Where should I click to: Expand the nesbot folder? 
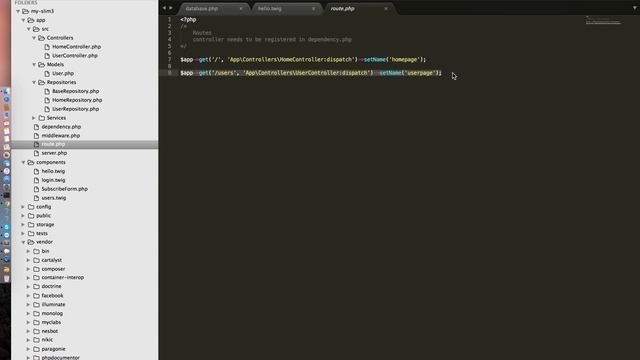pyautogui.click(x=29, y=331)
